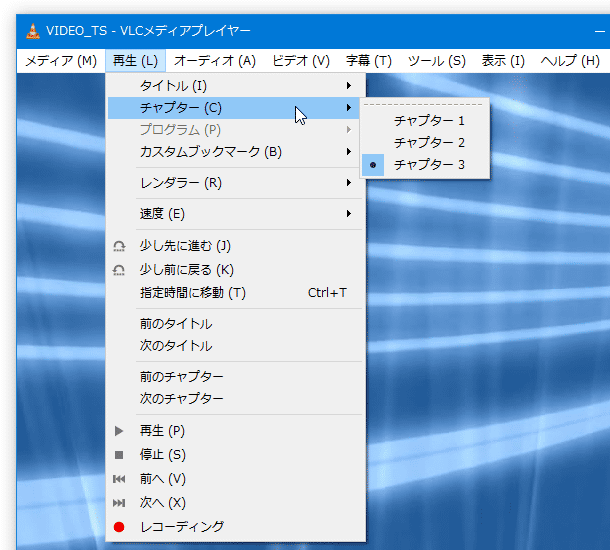Open the 表示 (I) menu
This screenshot has height=550, width=610.
coord(503,61)
